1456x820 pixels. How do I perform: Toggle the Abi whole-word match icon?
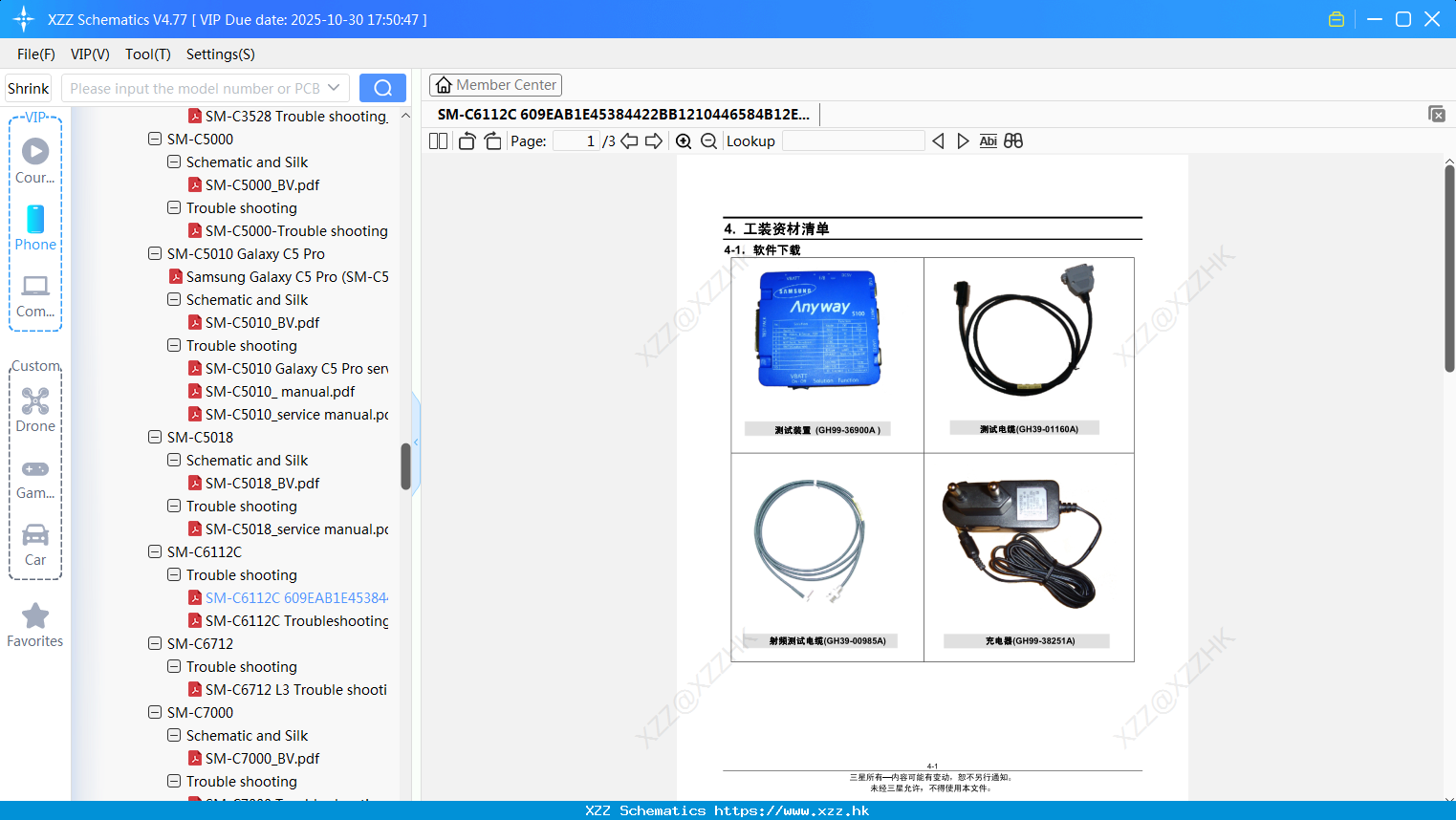tap(989, 141)
